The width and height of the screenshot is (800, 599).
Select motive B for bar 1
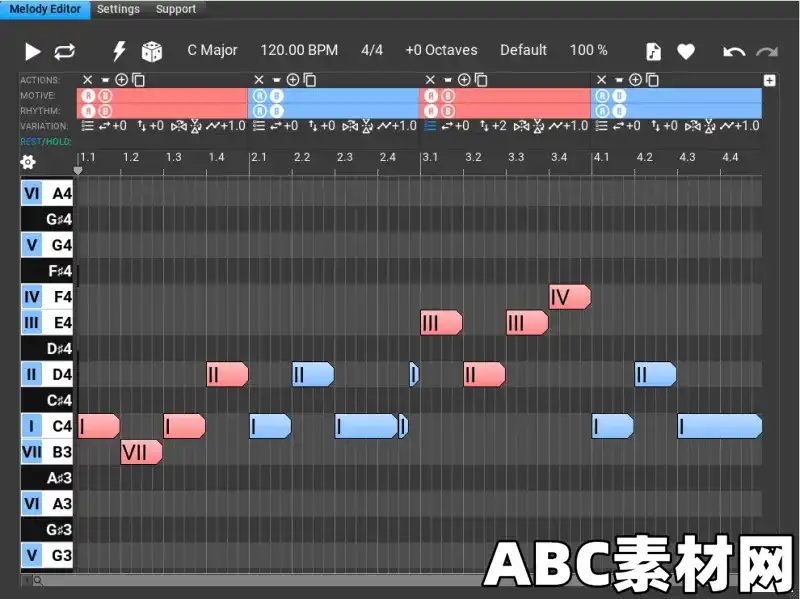[x=105, y=95]
